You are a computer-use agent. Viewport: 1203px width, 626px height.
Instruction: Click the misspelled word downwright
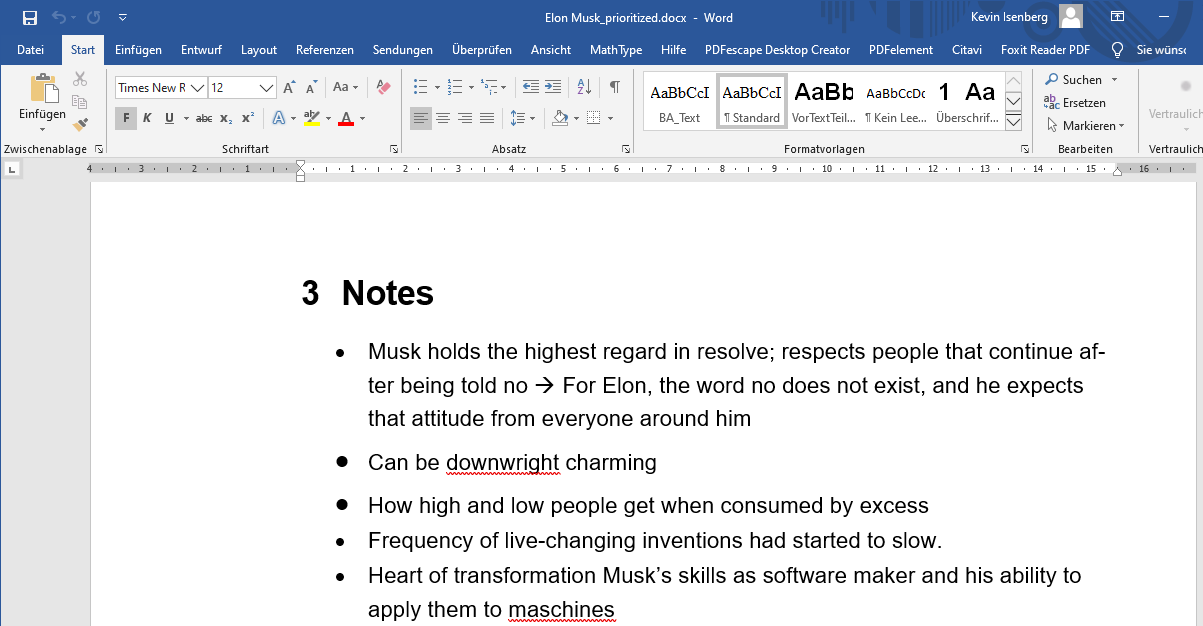click(x=502, y=463)
